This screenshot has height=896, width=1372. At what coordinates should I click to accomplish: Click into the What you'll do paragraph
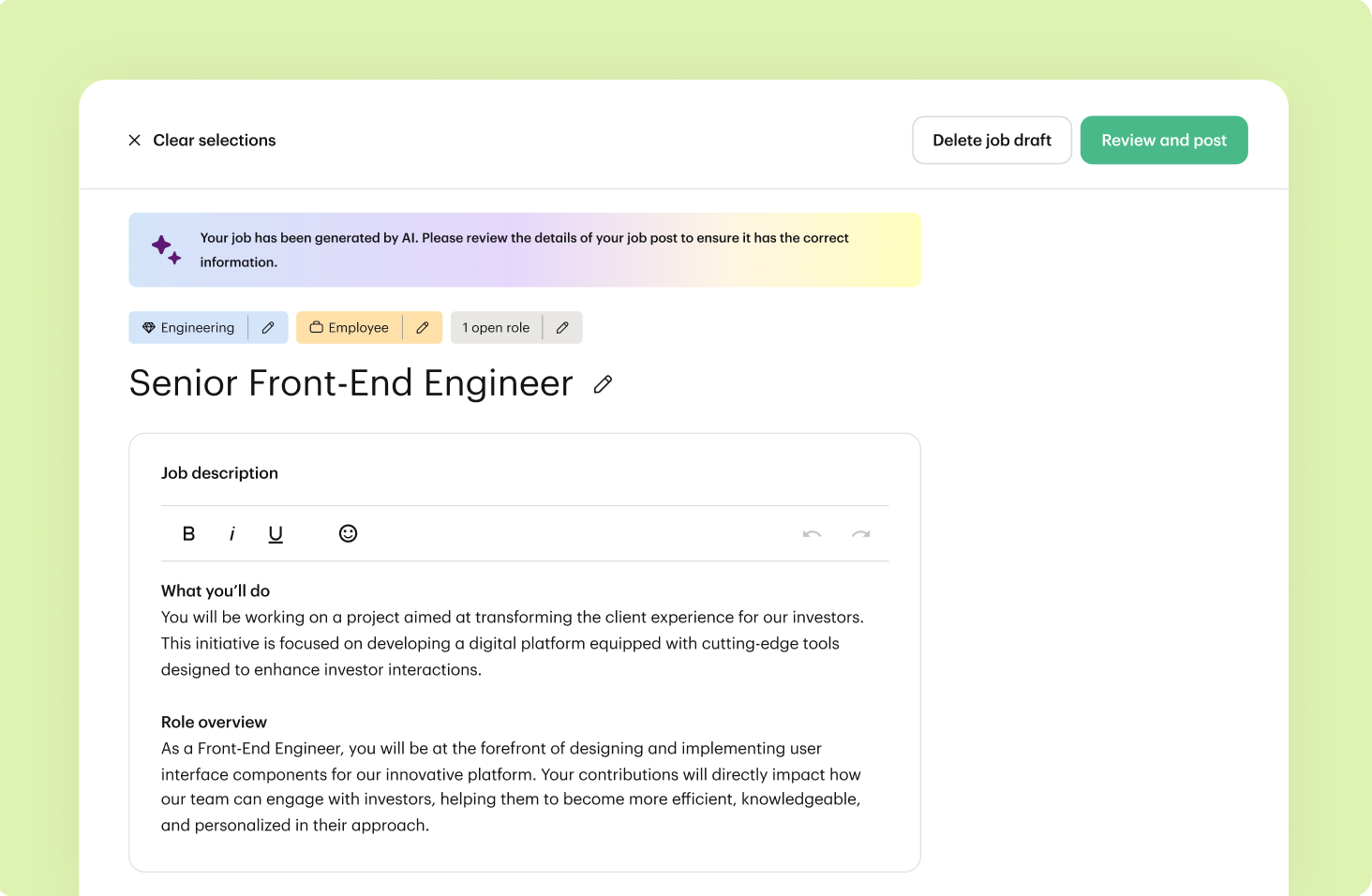point(511,644)
